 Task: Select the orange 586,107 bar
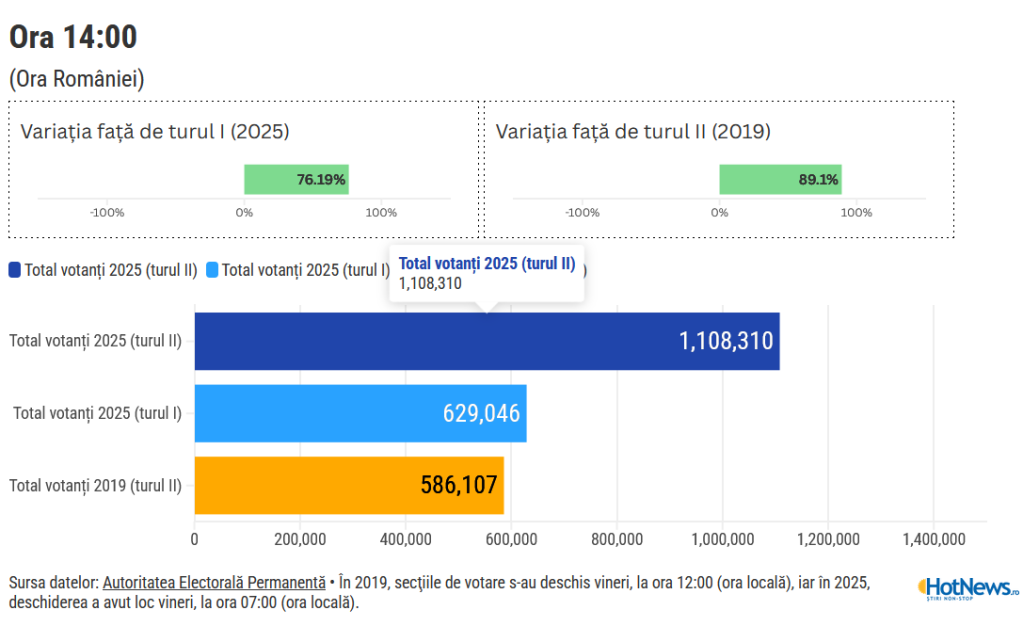pyautogui.click(x=348, y=485)
